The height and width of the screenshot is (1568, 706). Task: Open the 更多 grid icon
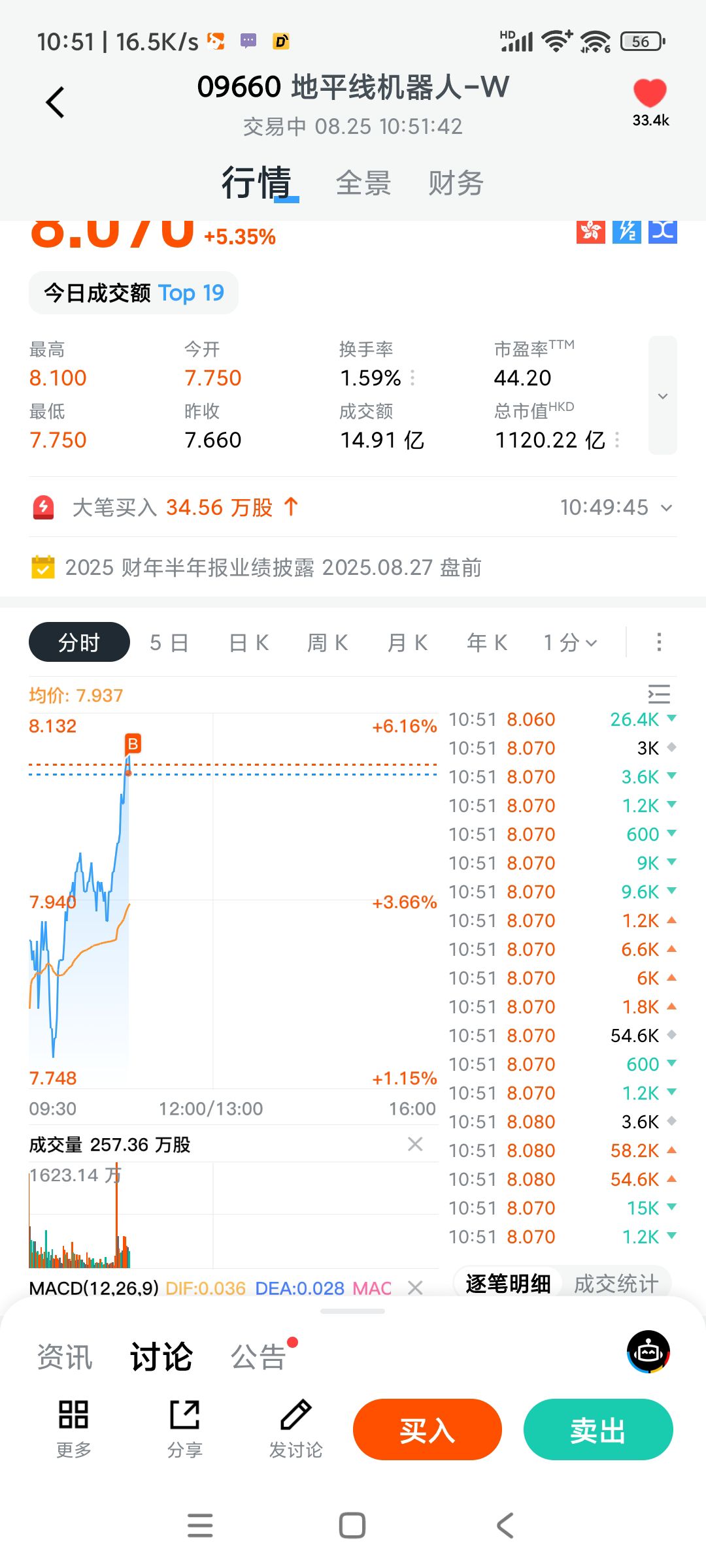click(73, 1414)
